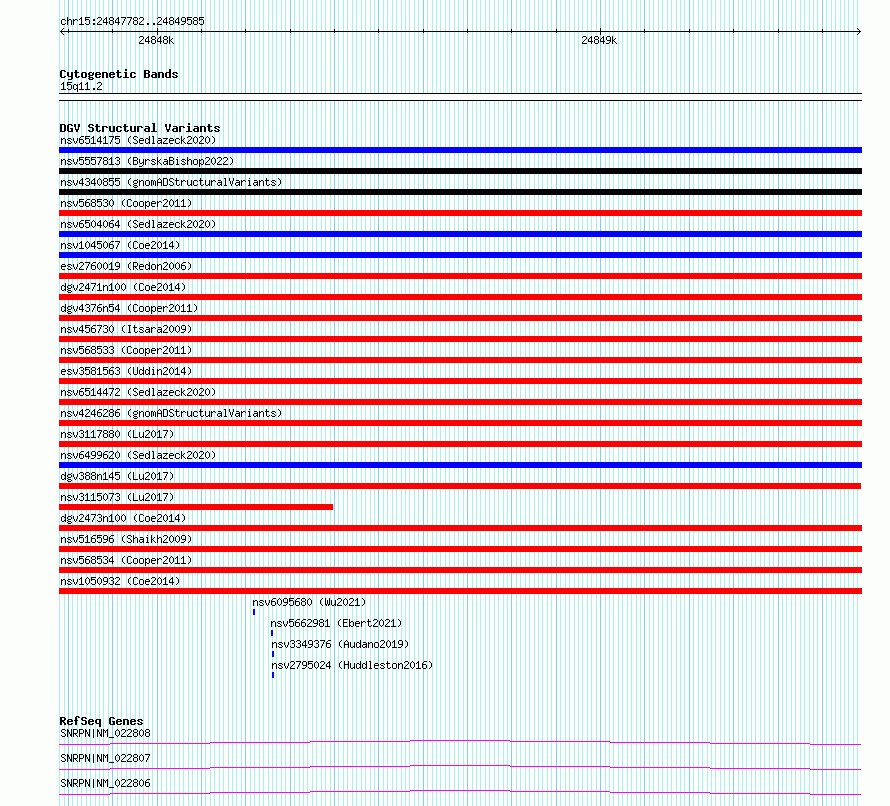Click the RefSeq Genes track title

pyautogui.click(x=101, y=721)
